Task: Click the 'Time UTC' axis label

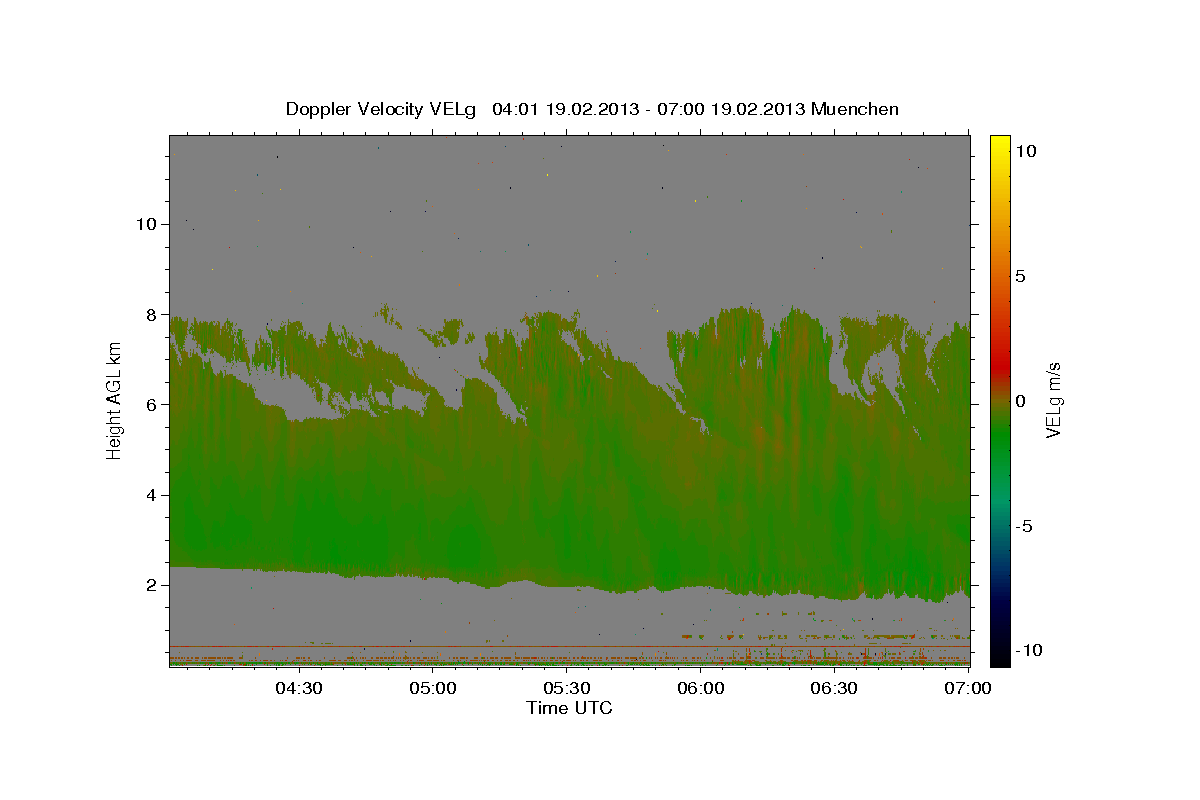Action: [x=569, y=707]
